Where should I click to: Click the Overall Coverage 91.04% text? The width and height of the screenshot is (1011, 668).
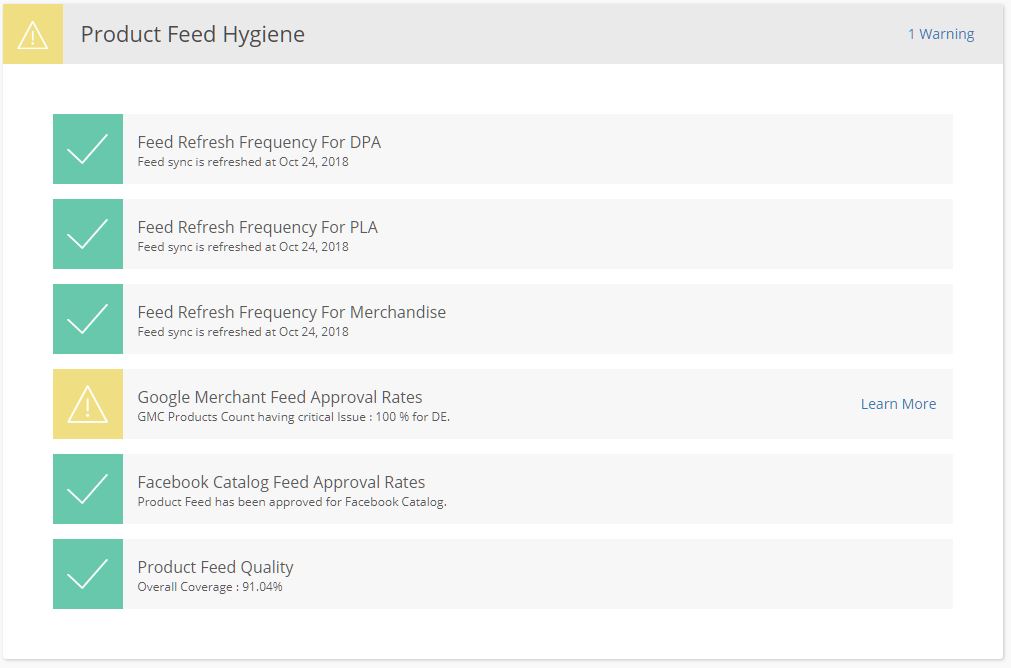pos(210,587)
